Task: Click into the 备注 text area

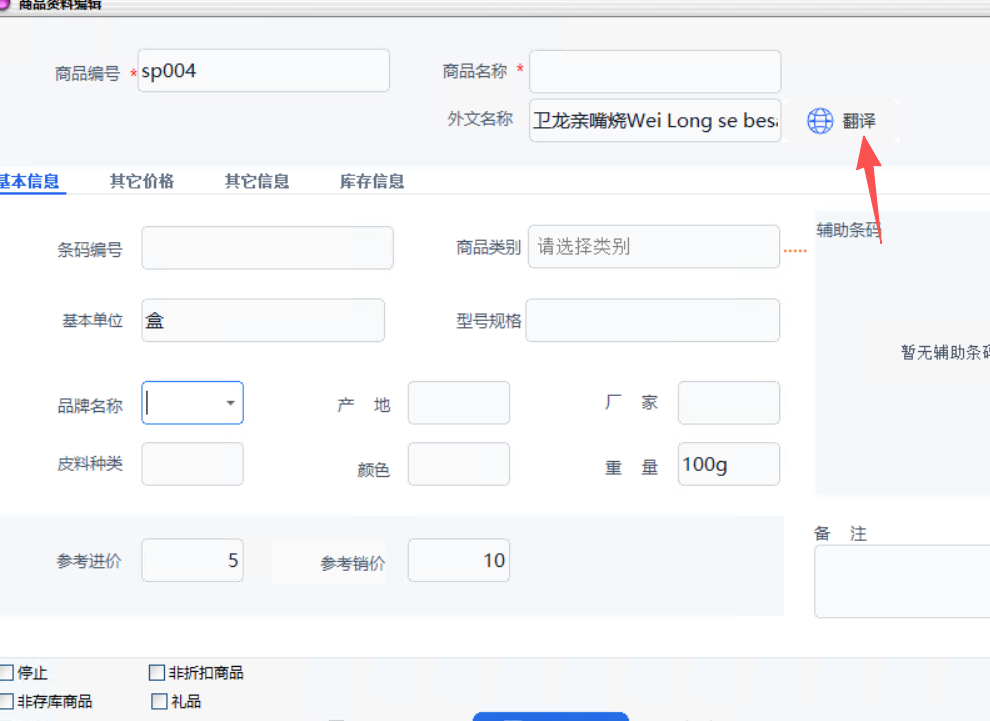Action: (902, 581)
